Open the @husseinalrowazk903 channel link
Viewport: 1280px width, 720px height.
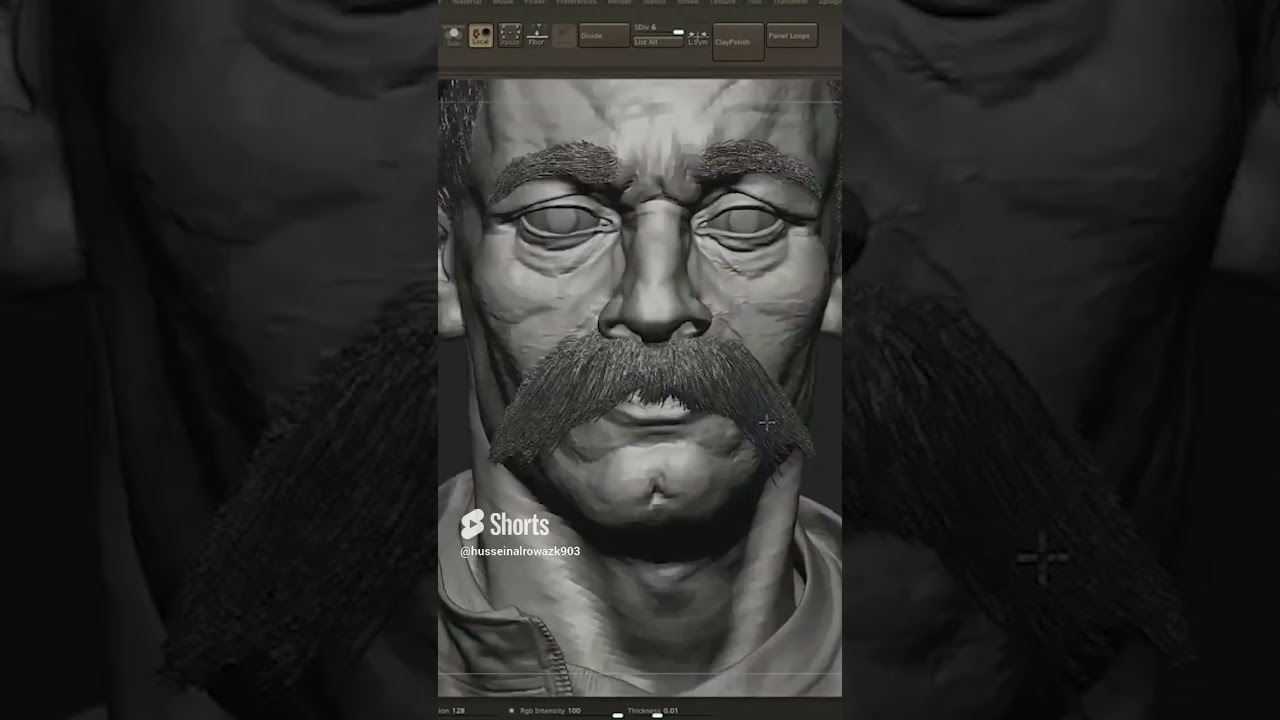point(520,551)
